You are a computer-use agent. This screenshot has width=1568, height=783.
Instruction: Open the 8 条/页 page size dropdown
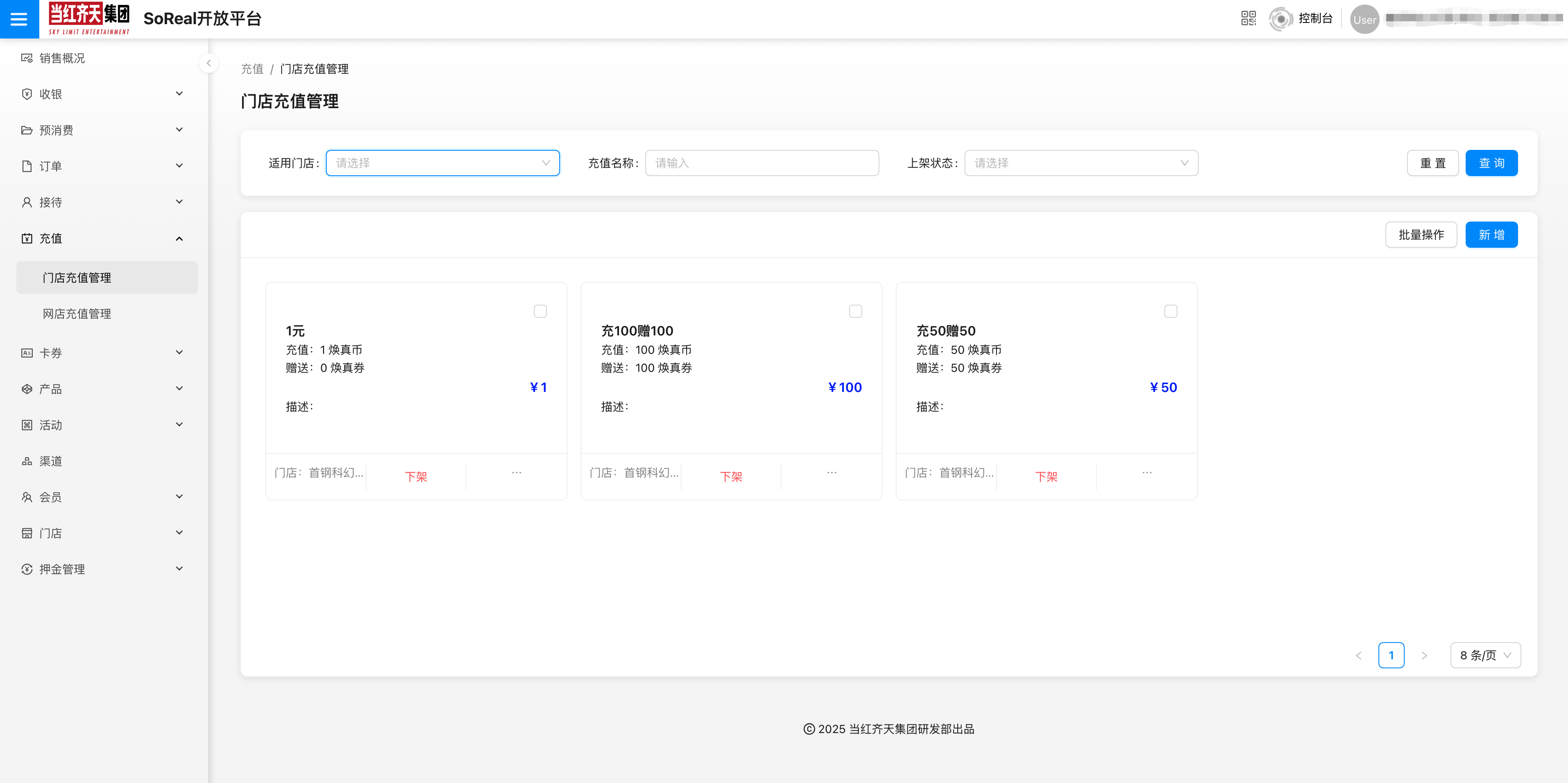1485,656
